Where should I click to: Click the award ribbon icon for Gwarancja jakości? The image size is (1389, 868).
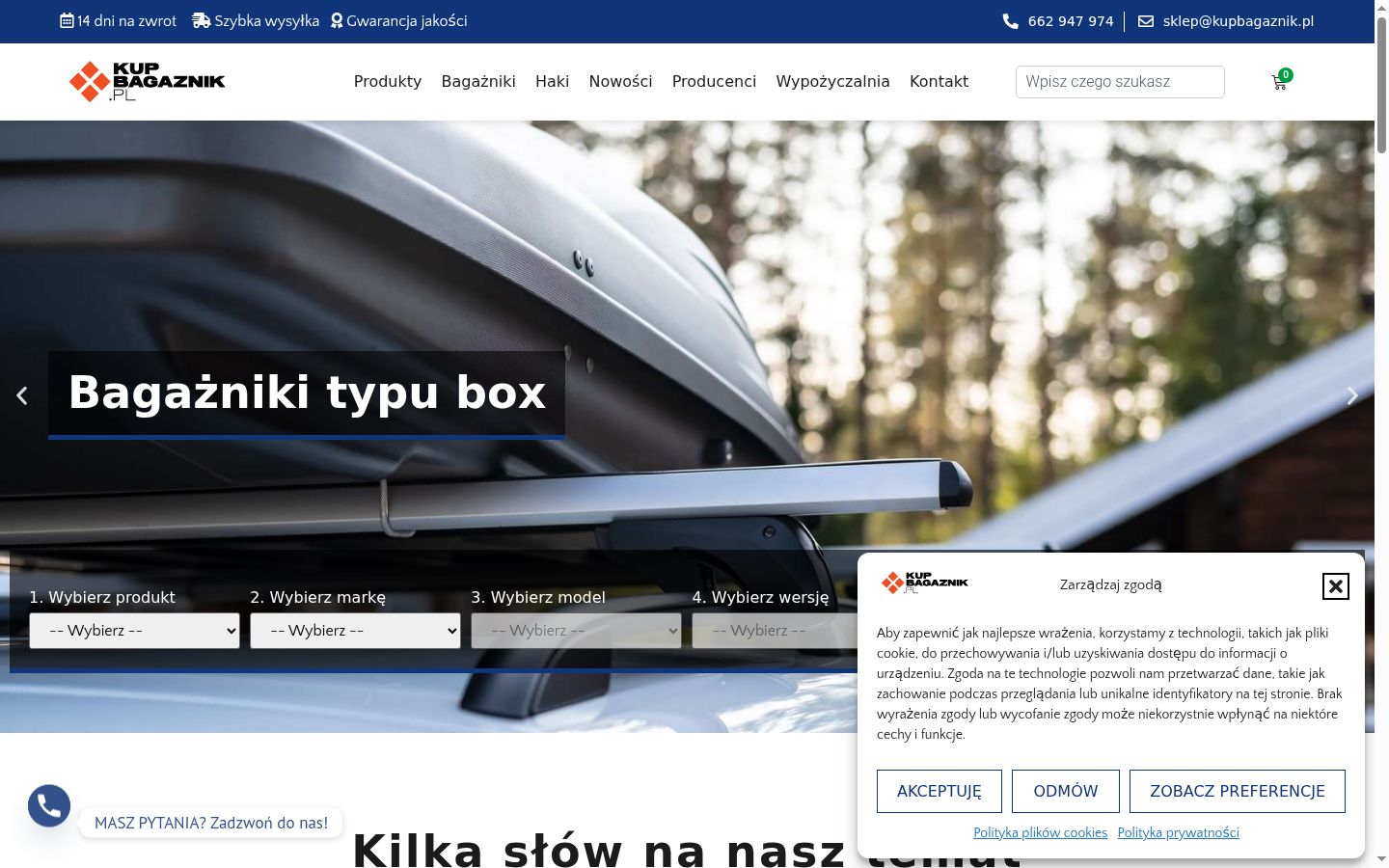click(x=337, y=20)
